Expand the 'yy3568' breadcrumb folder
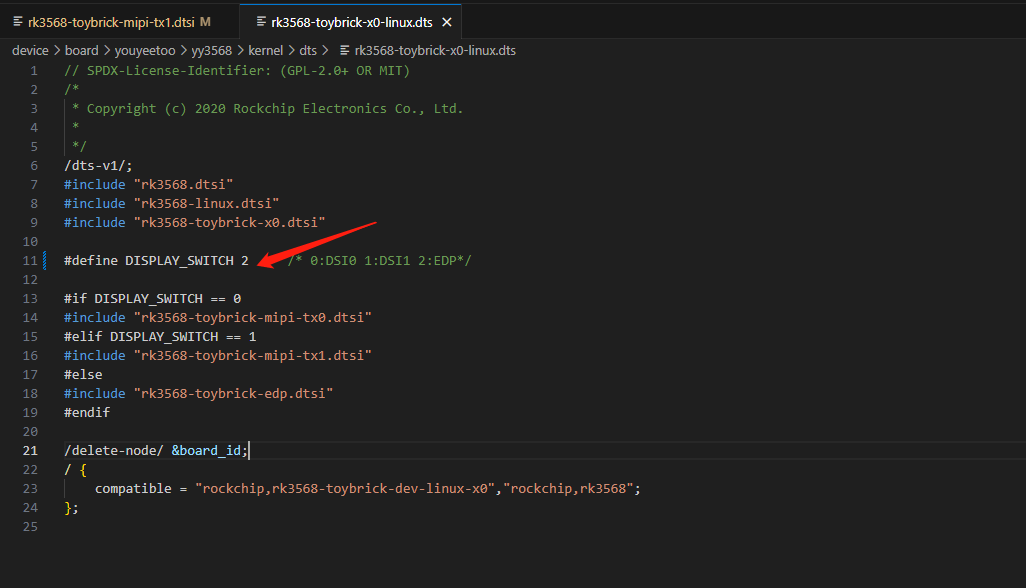1026x588 pixels. point(211,50)
